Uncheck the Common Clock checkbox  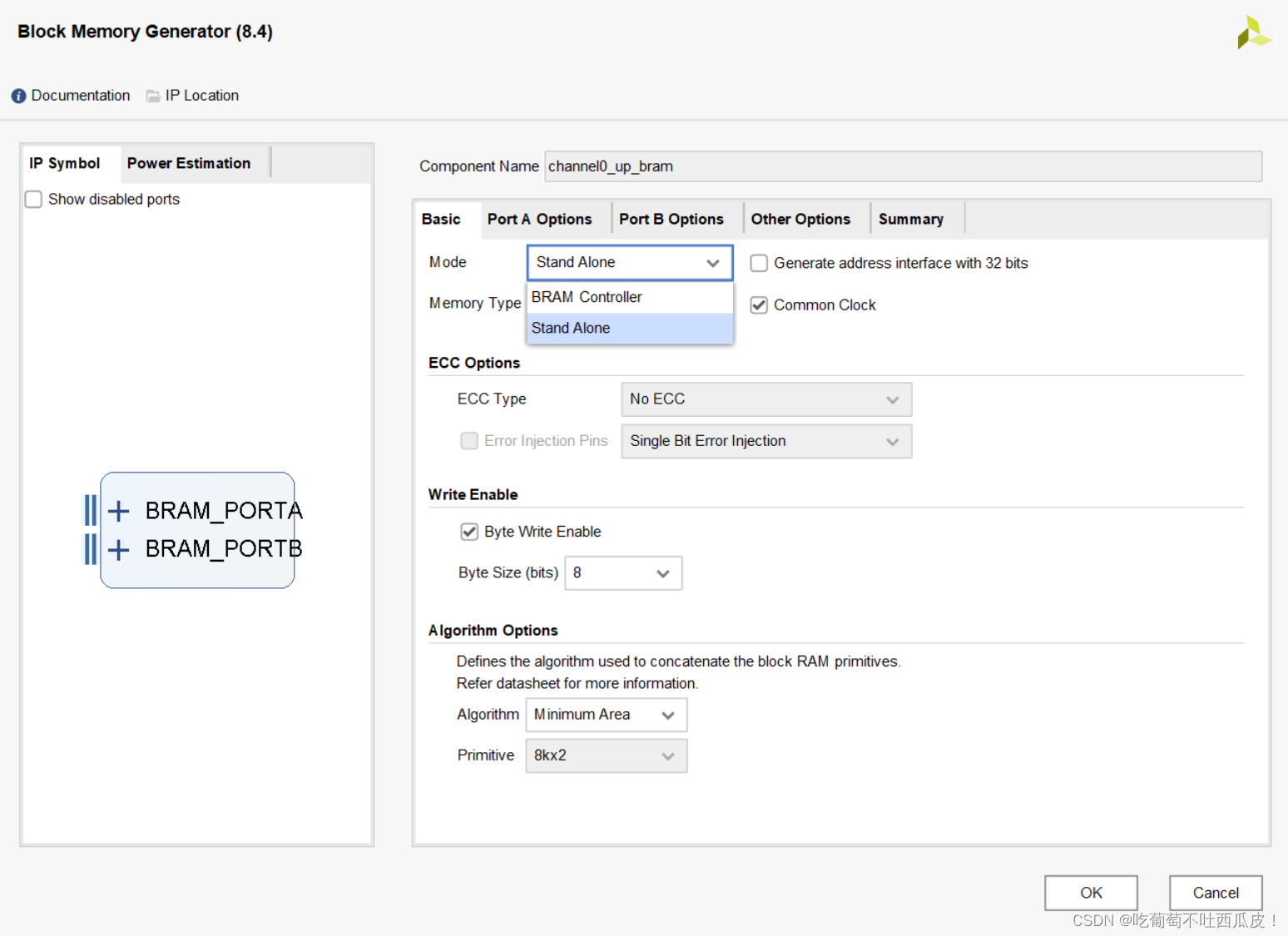(x=759, y=305)
